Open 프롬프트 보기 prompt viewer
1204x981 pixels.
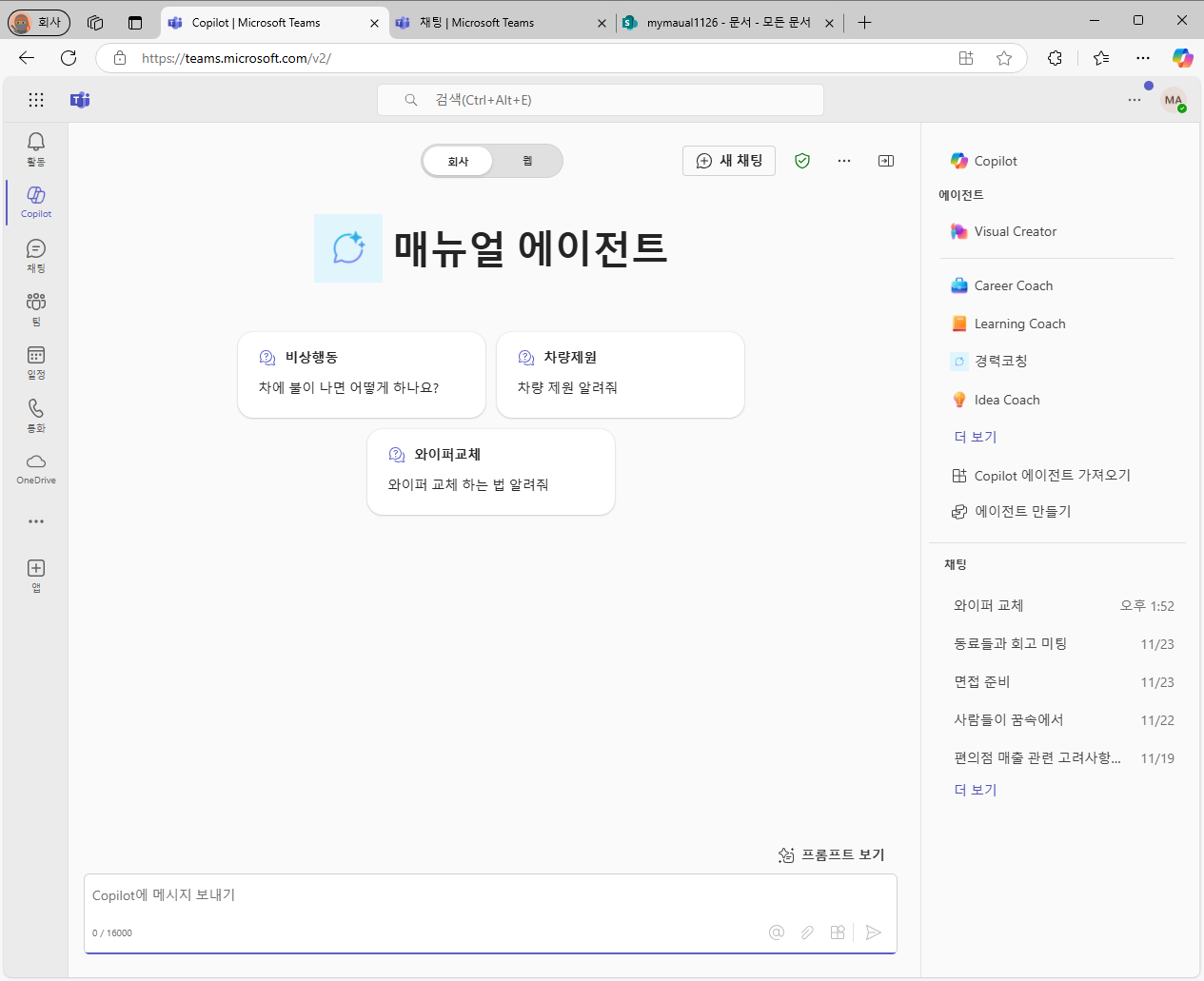click(x=832, y=854)
